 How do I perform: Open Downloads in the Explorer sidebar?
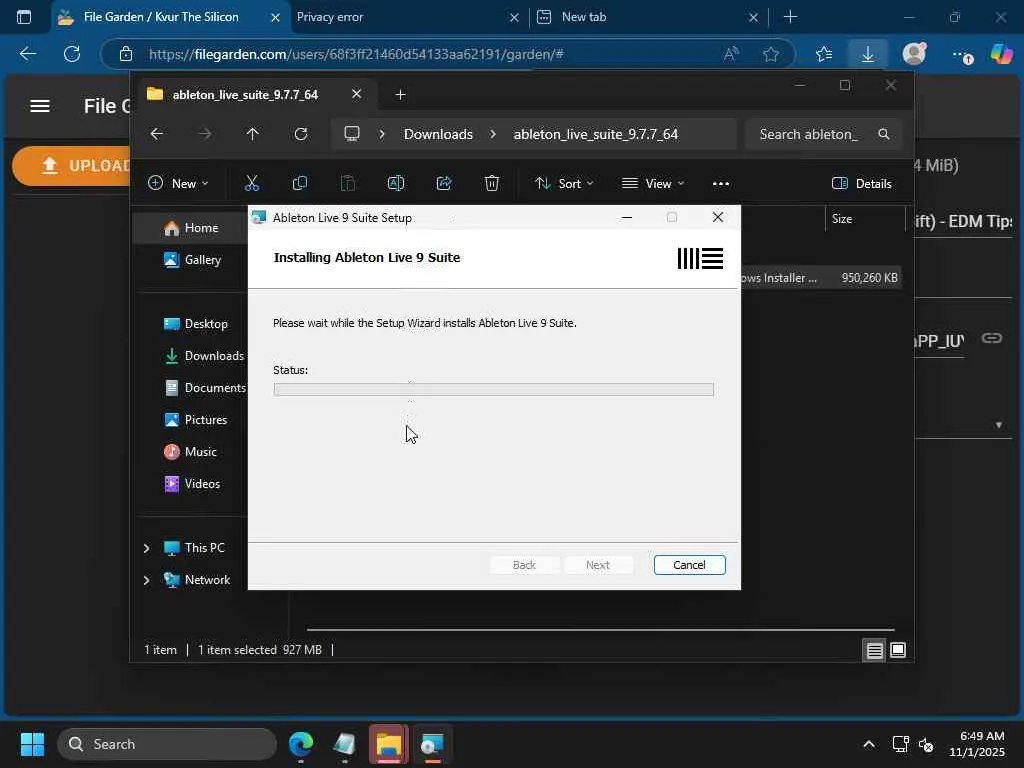[203, 356]
